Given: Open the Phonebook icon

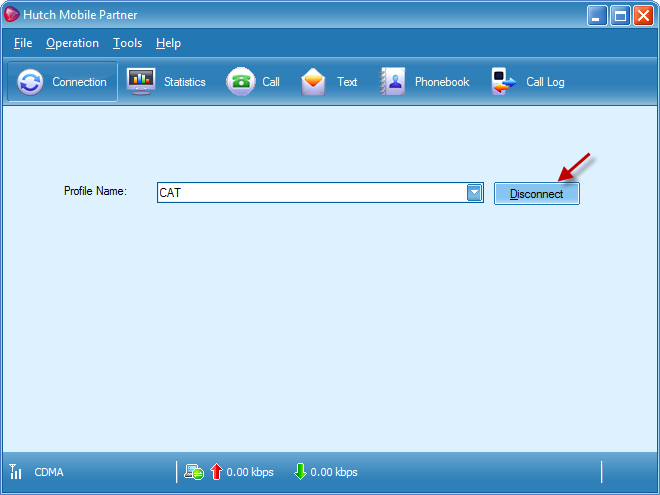Looking at the screenshot, I should click(x=392, y=81).
